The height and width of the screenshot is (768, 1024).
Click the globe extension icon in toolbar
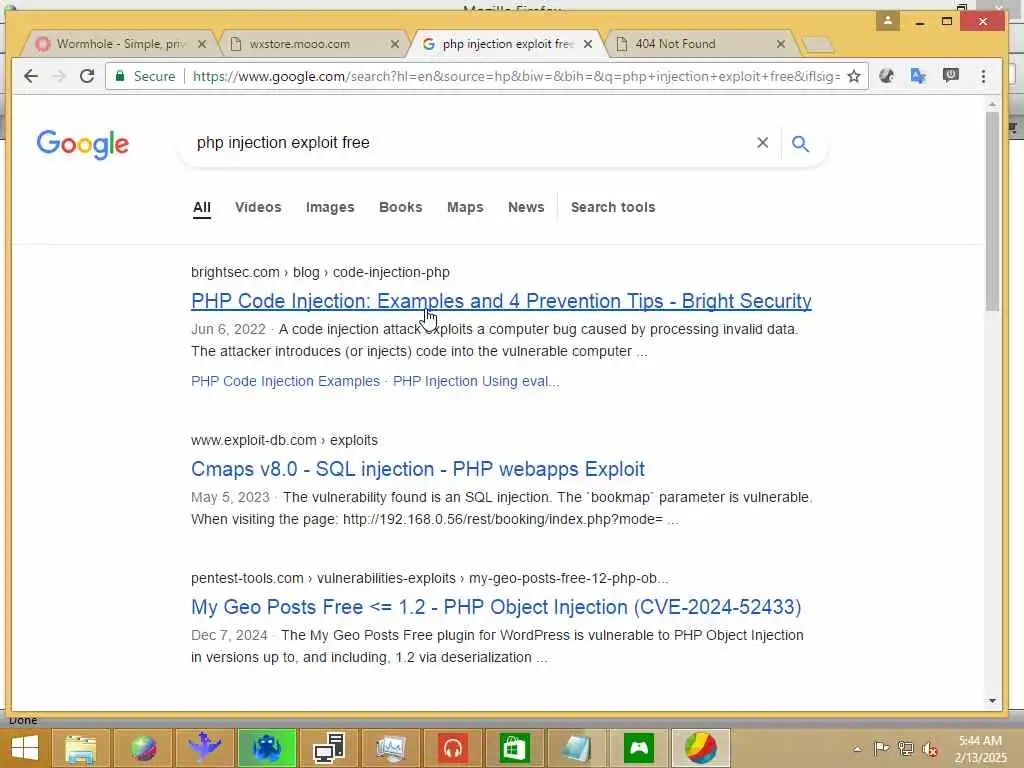pyautogui.click(x=886, y=76)
